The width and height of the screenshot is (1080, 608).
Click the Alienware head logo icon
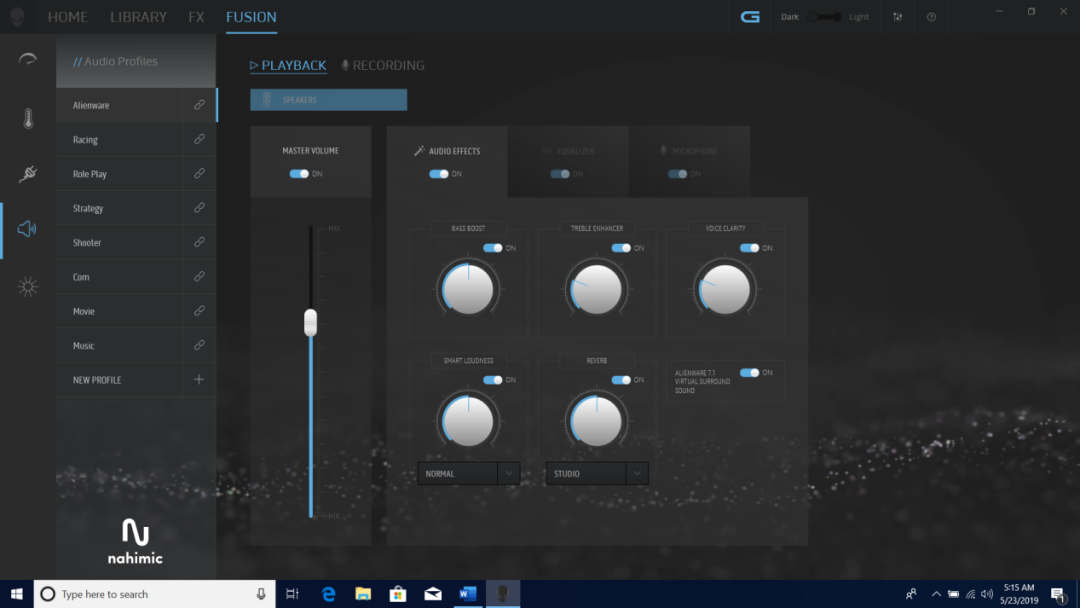(x=17, y=17)
